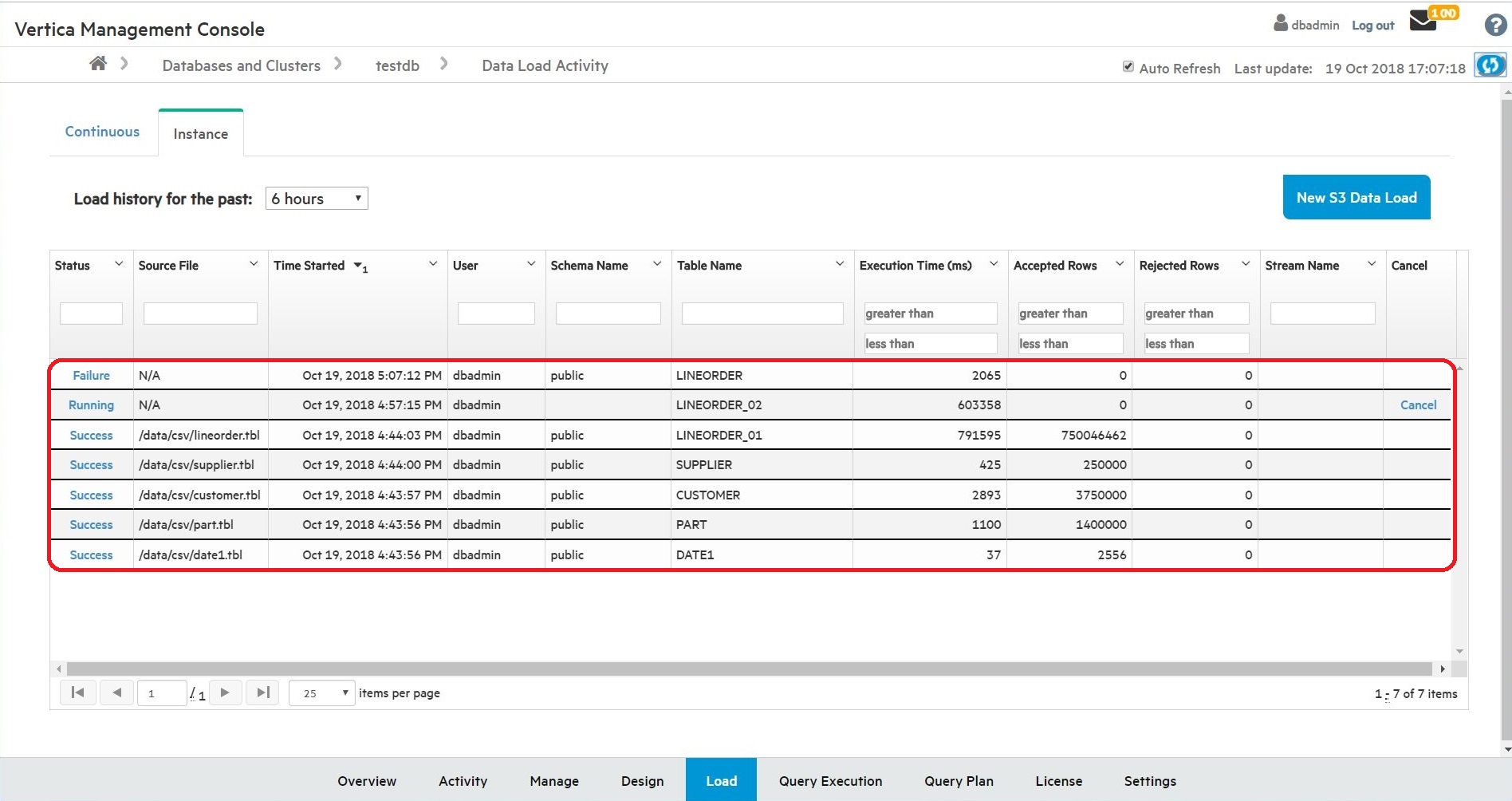Open the help question mark icon
Image resolution: width=1512 pixels, height=801 pixels.
coord(1495,26)
